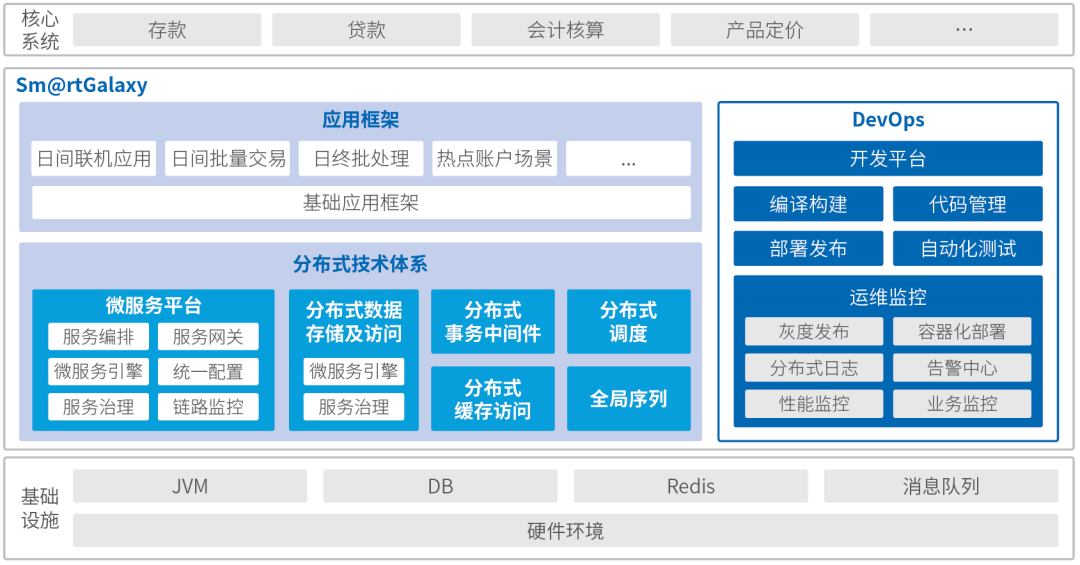The image size is (1080, 565).
Task: Click the 灰度发布 box
Action: (814, 332)
